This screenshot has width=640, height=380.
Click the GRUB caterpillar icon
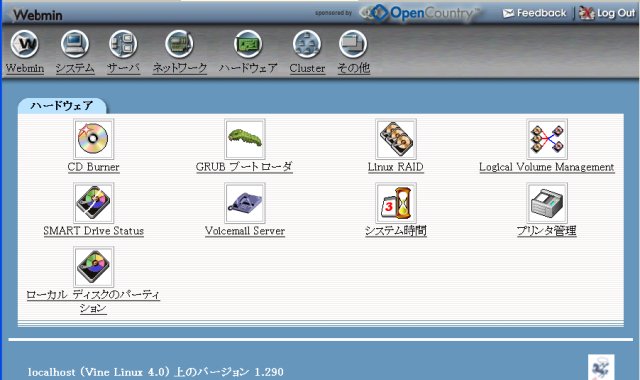click(244, 139)
